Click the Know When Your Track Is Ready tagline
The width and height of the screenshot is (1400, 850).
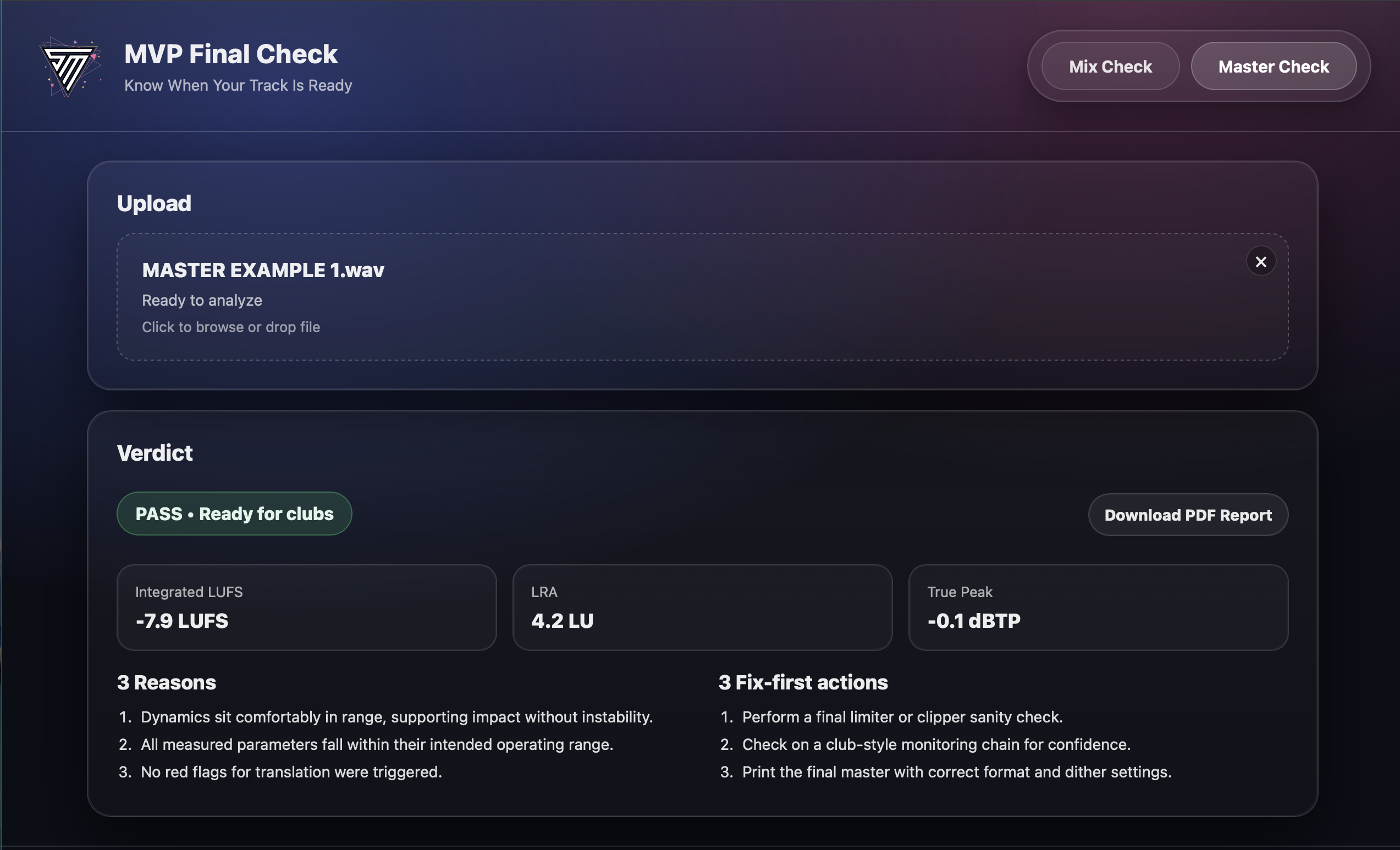(x=238, y=85)
